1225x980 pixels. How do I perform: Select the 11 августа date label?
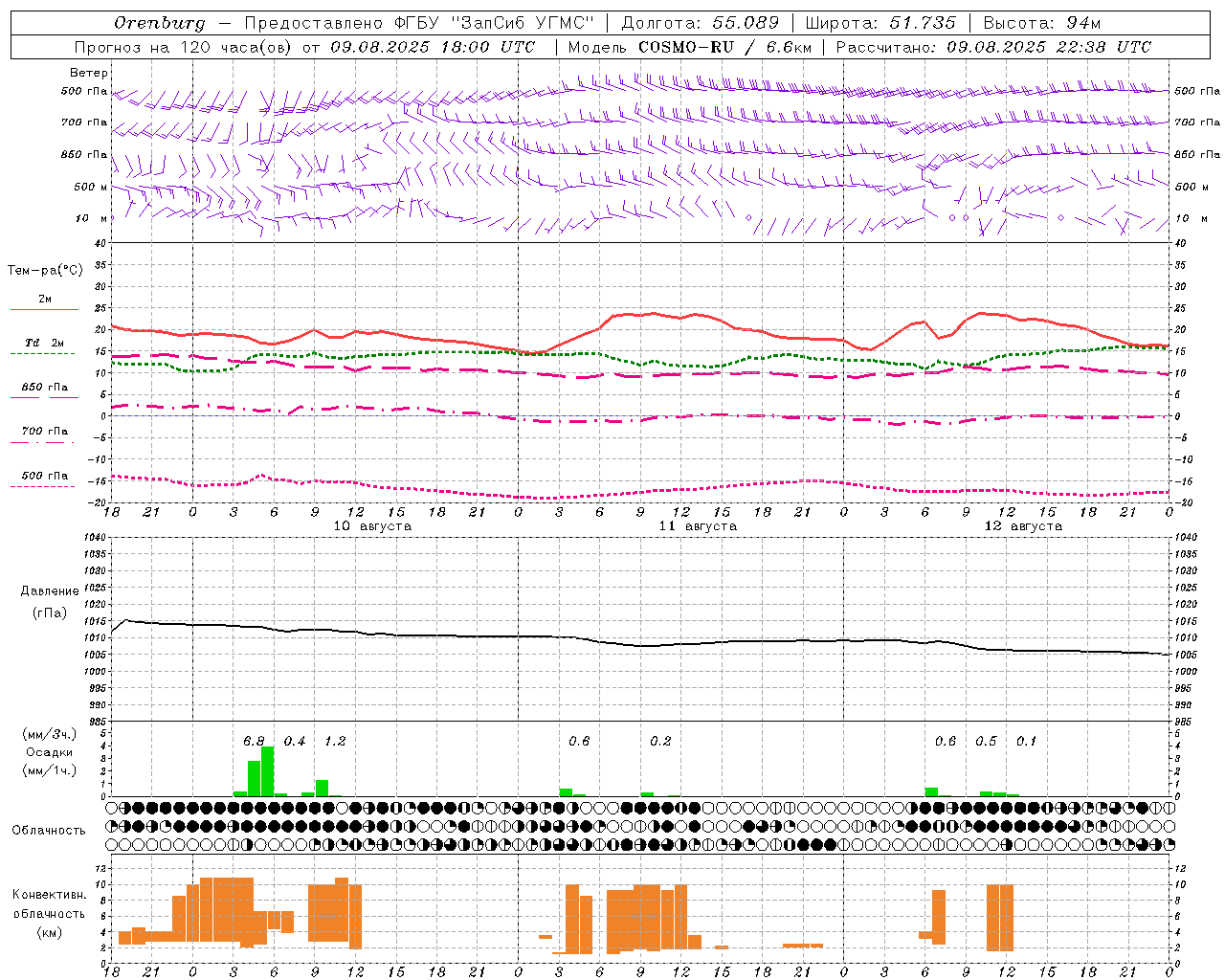click(698, 526)
